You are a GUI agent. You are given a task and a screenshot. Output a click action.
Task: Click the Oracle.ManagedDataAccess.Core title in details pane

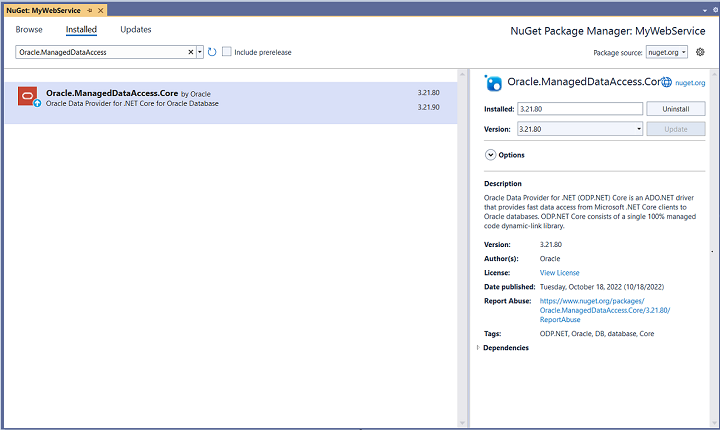tap(584, 81)
